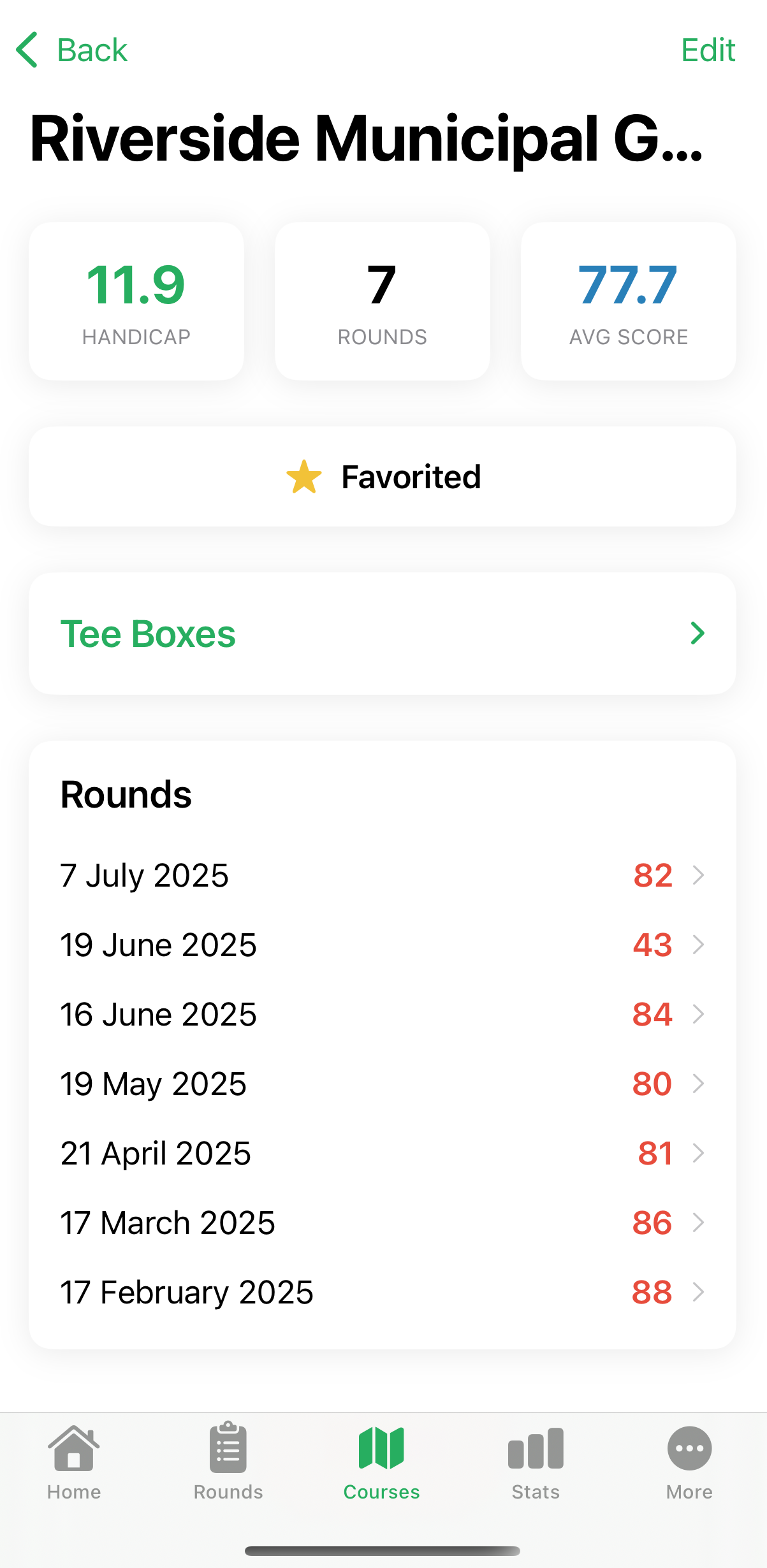Open the Home tab house icon

pyautogui.click(x=74, y=1448)
